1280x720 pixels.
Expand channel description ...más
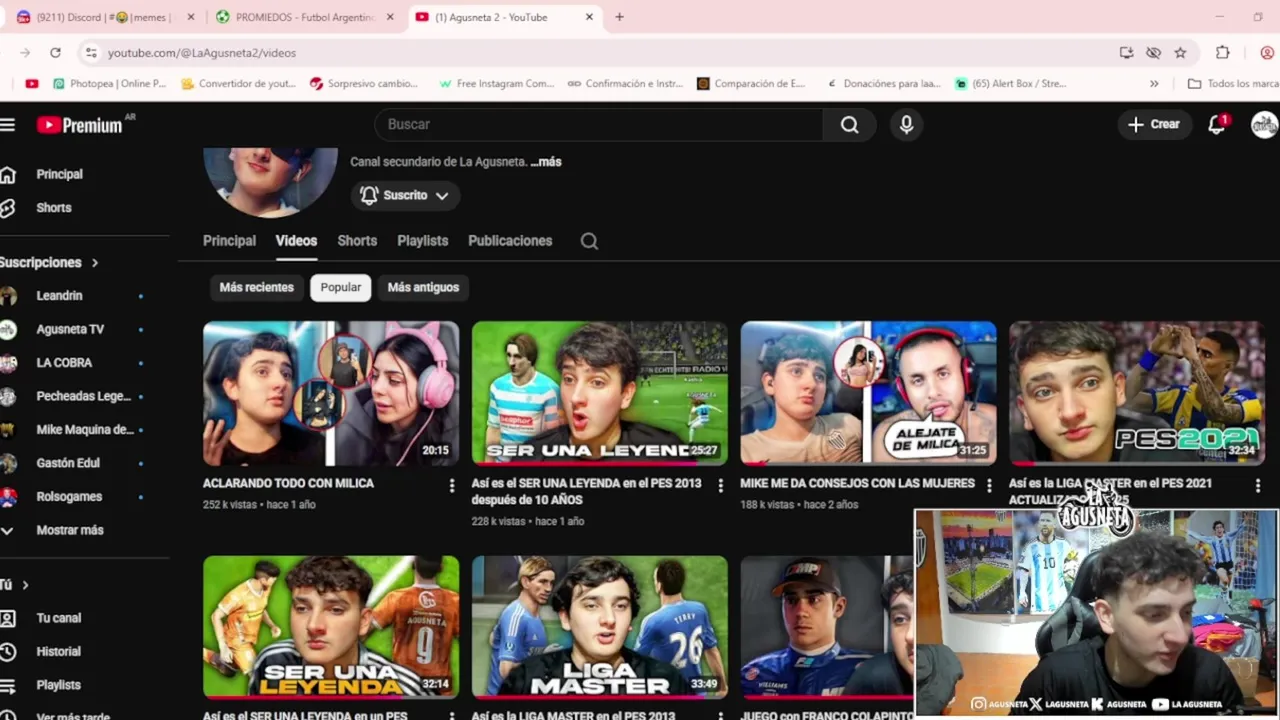tap(546, 162)
